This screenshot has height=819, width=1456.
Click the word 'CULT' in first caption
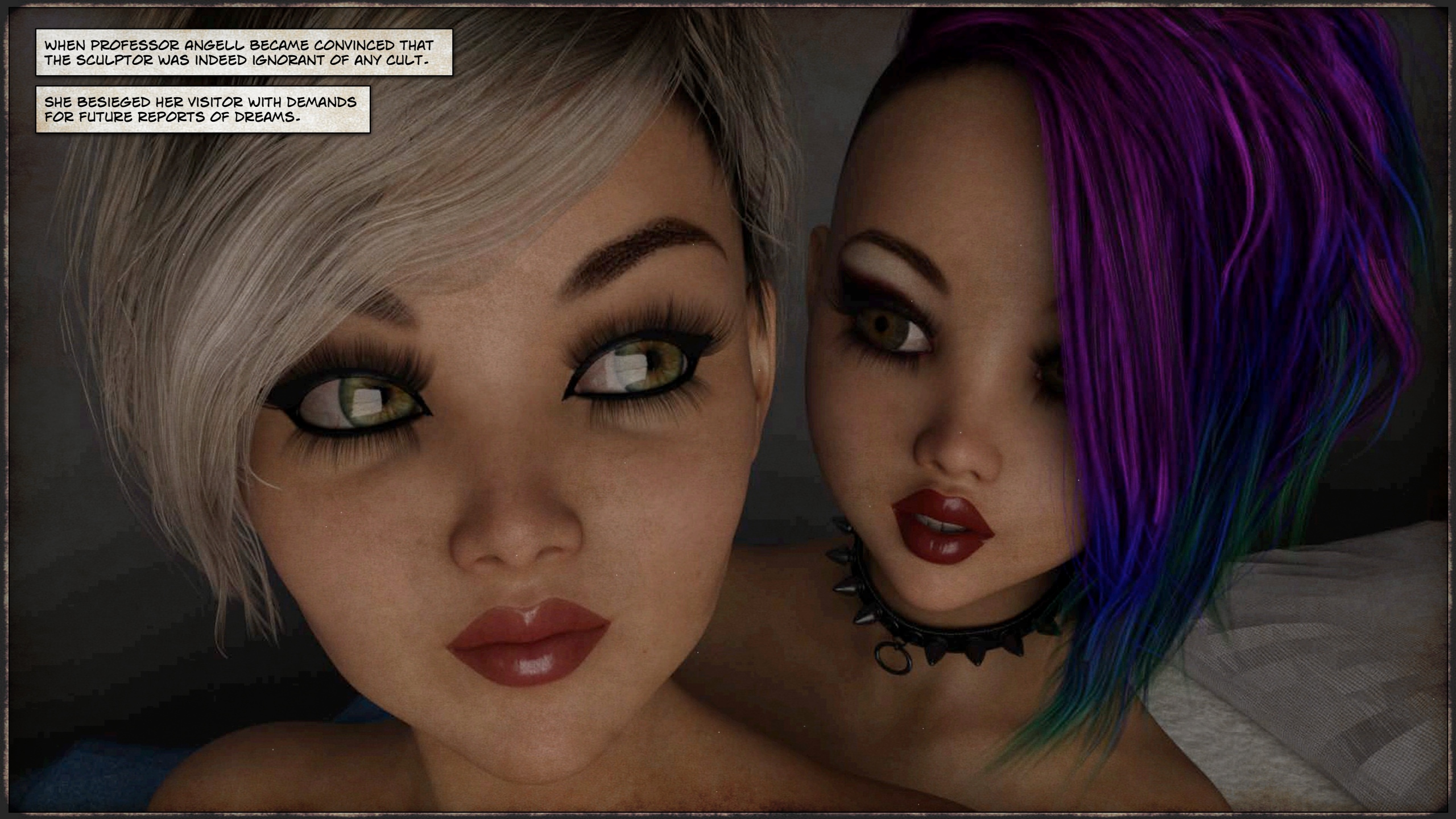click(405, 60)
